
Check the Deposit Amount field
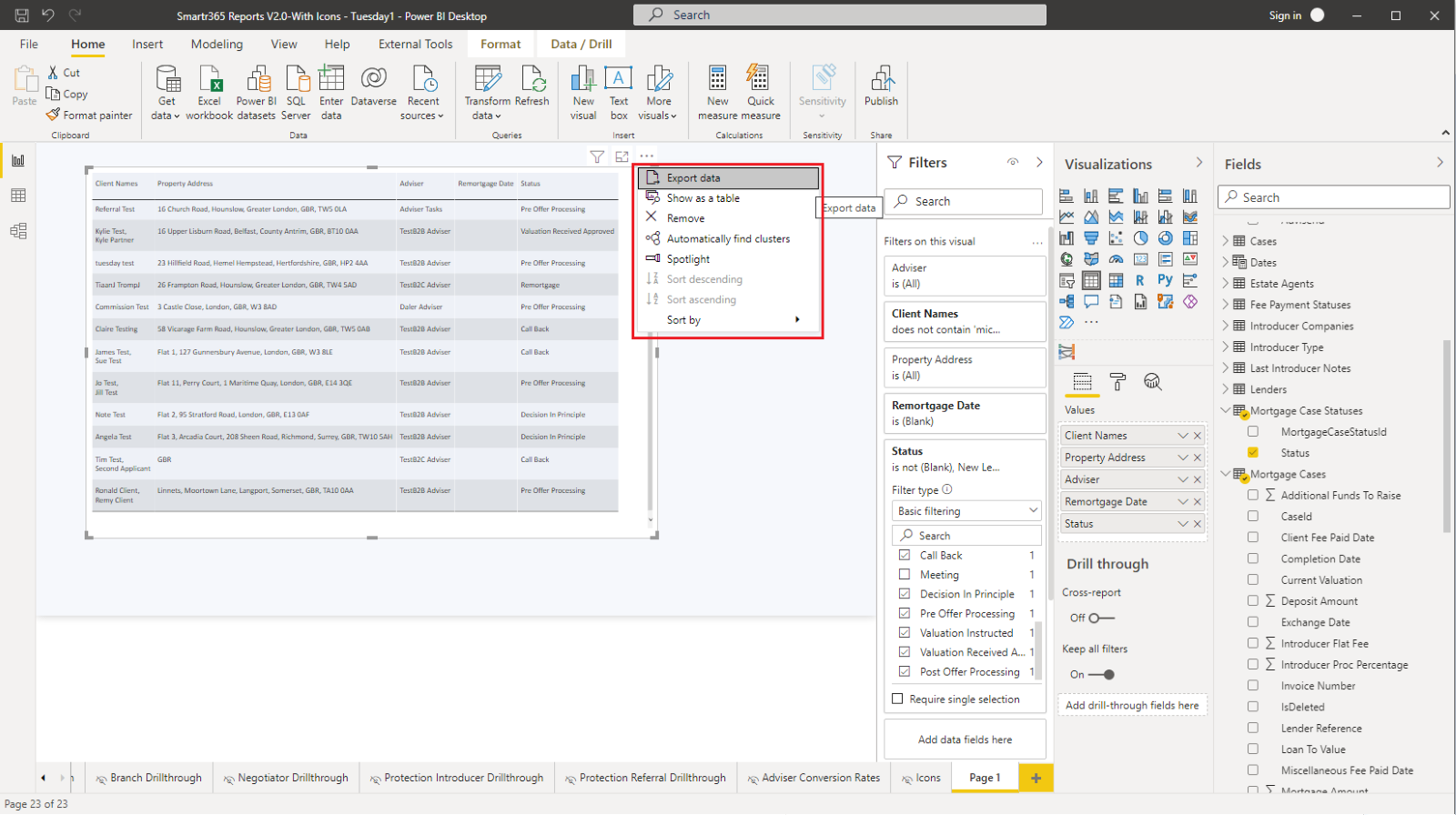point(1253,600)
